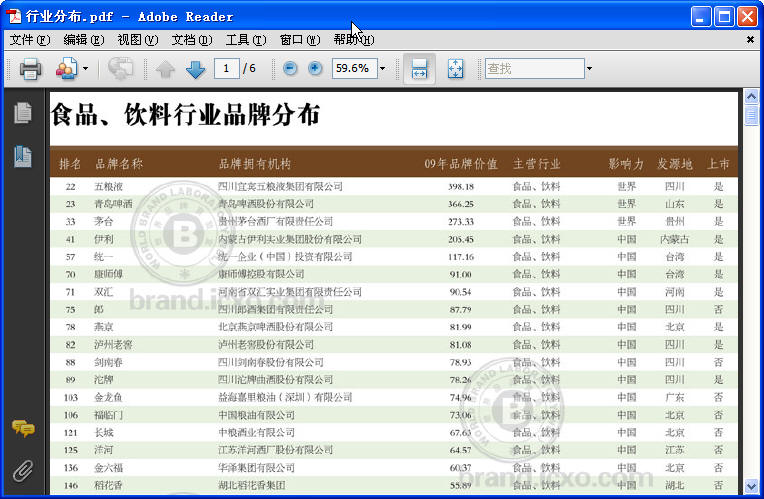Click 四川剑南春股份有限公司 cell
Screen dimensions: 764x499
click(270, 362)
